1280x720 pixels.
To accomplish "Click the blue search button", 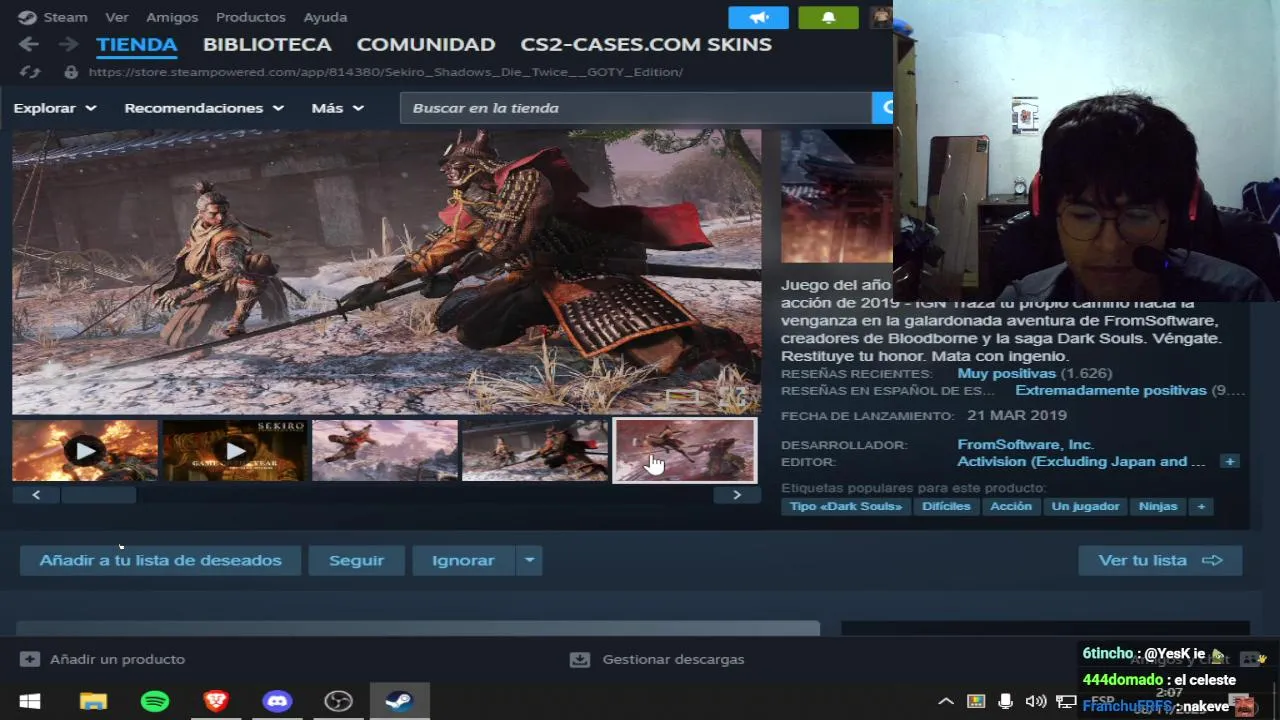I will point(882,108).
